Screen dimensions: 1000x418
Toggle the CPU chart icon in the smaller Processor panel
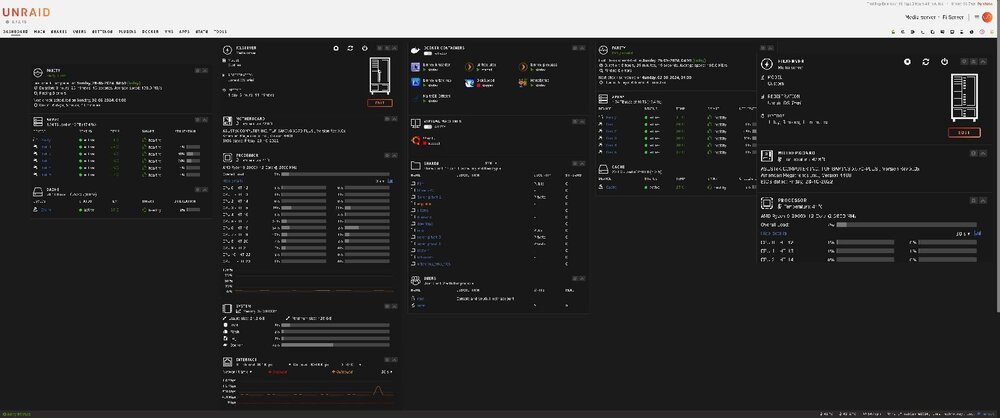click(390, 181)
